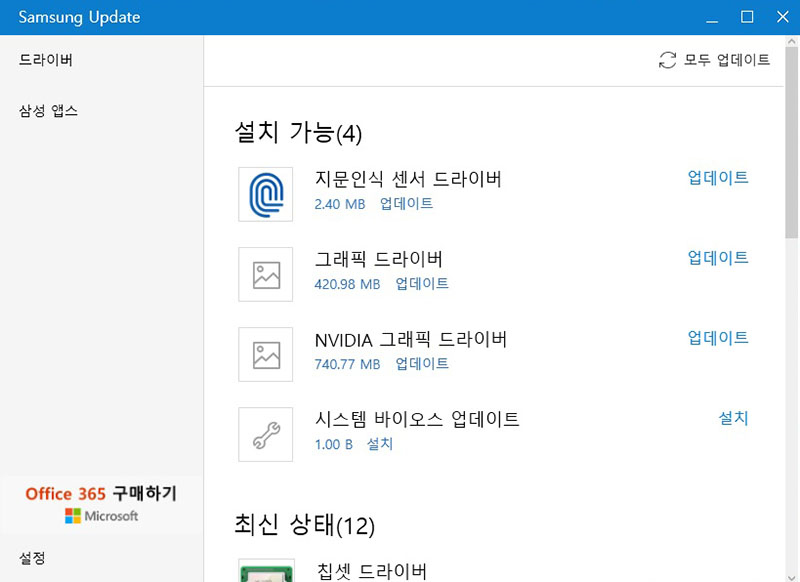This screenshot has width=800, height=582.
Task: Click the 모두 업데이트 text
Action: pyautogui.click(x=727, y=60)
